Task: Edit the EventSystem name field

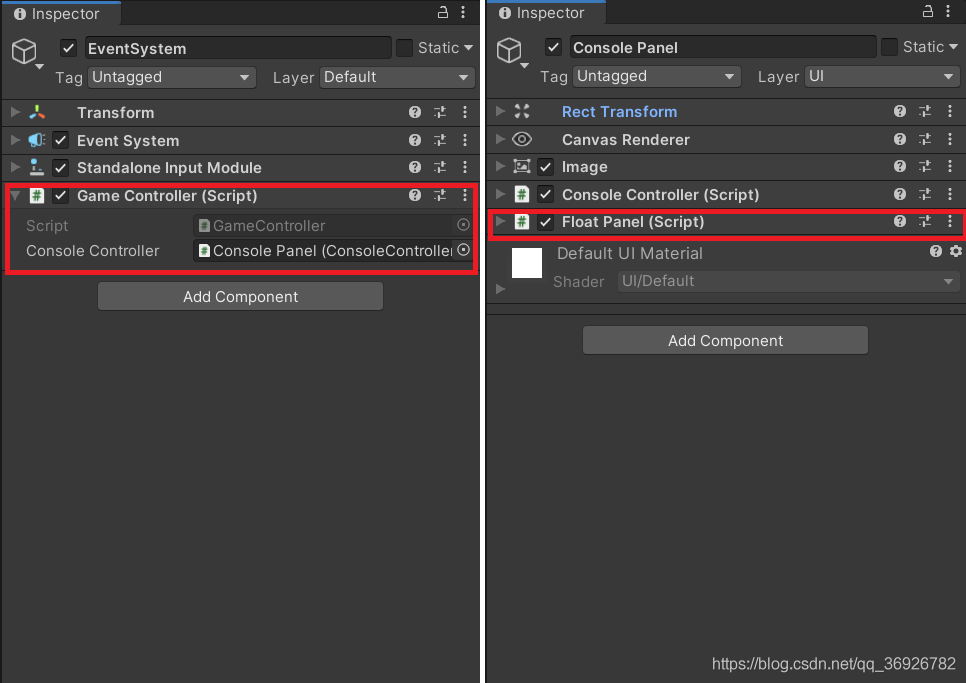Action: pyautogui.click(x=238, y=48)
